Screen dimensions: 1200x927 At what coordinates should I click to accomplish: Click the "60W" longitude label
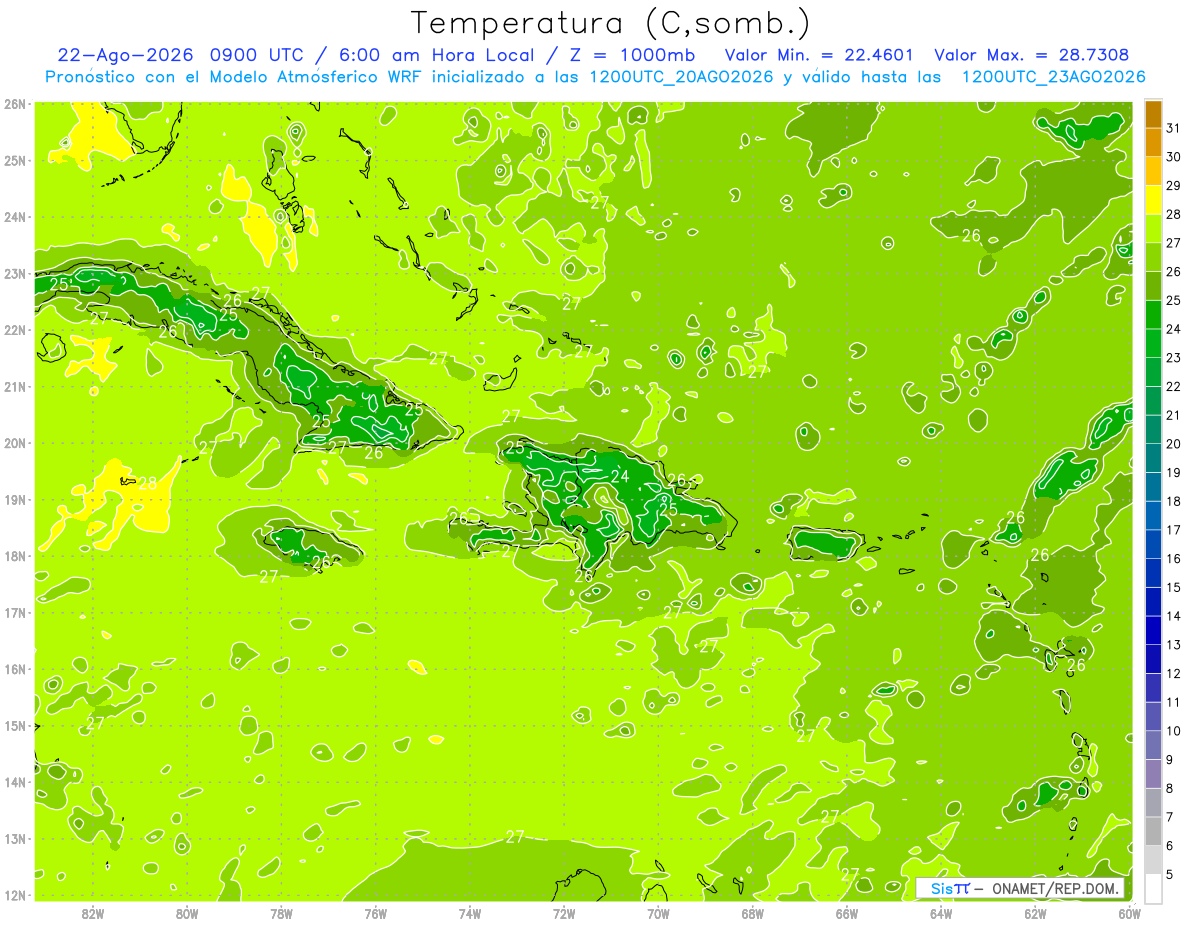[1129, 913]
